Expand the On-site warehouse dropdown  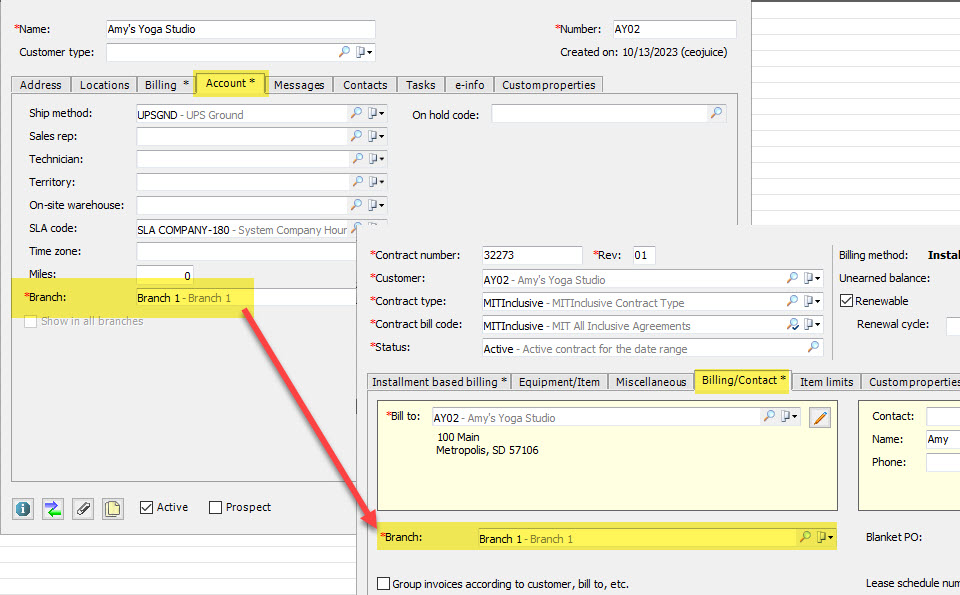click(376, 204)
